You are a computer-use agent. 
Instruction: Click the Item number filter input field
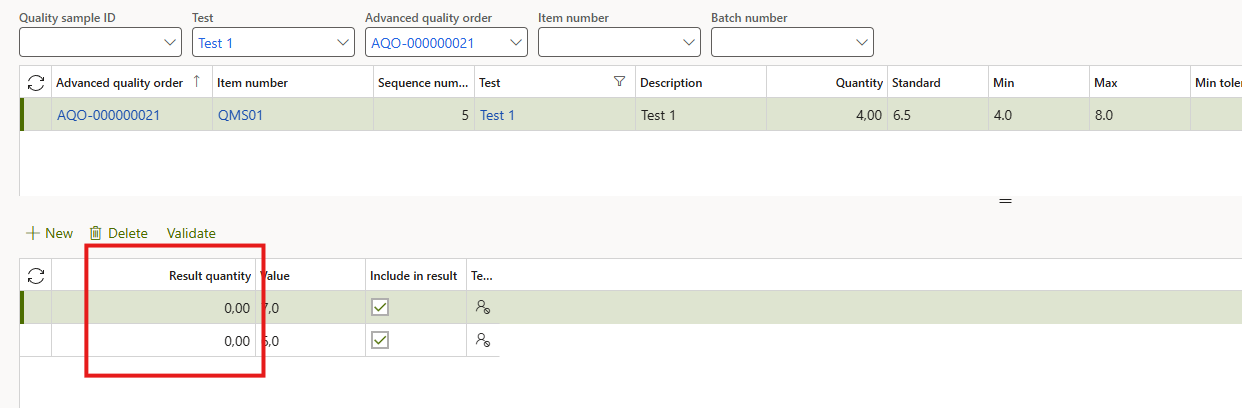pos(608,42)
